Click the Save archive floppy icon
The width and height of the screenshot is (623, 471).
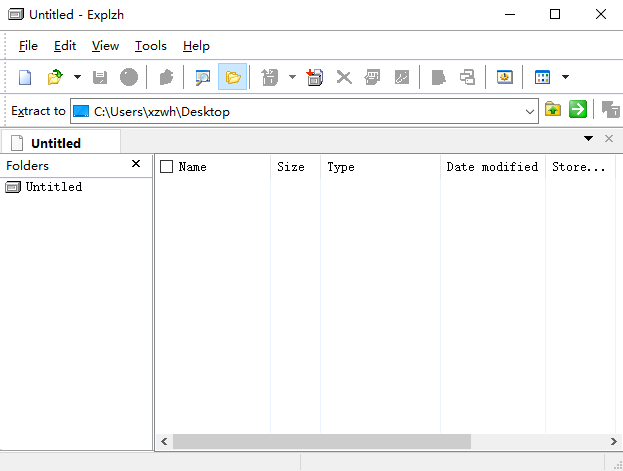click(100, 77)
